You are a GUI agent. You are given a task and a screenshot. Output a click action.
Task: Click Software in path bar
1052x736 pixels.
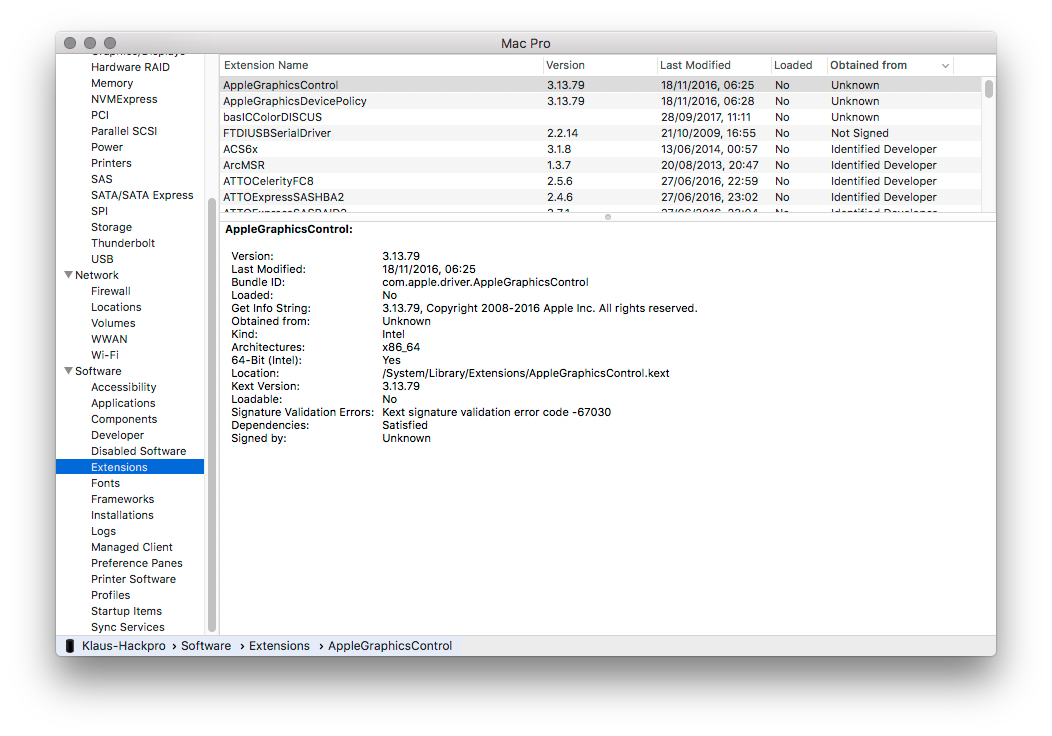(206, 645)
